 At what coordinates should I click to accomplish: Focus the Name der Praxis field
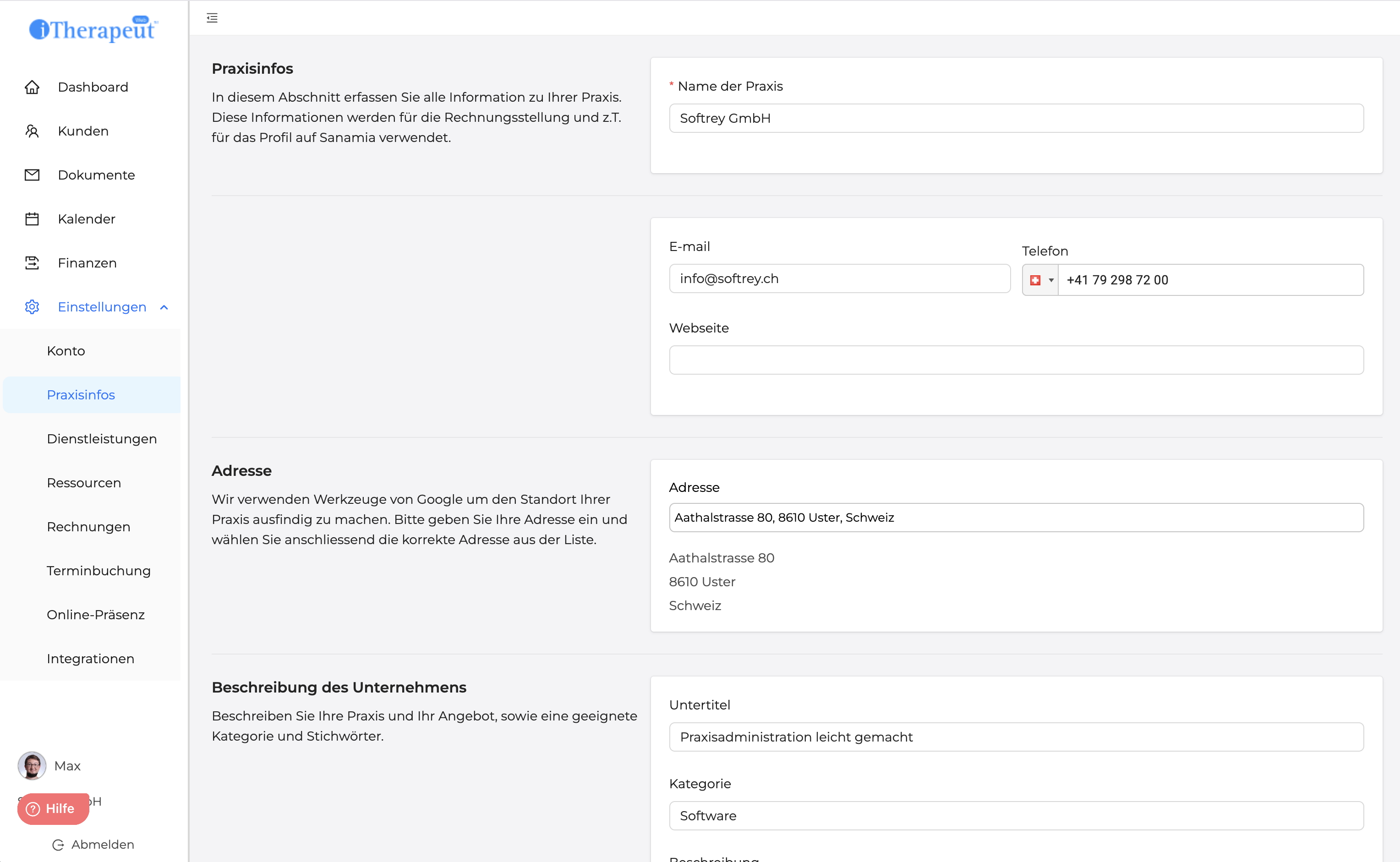[1016, 118]
